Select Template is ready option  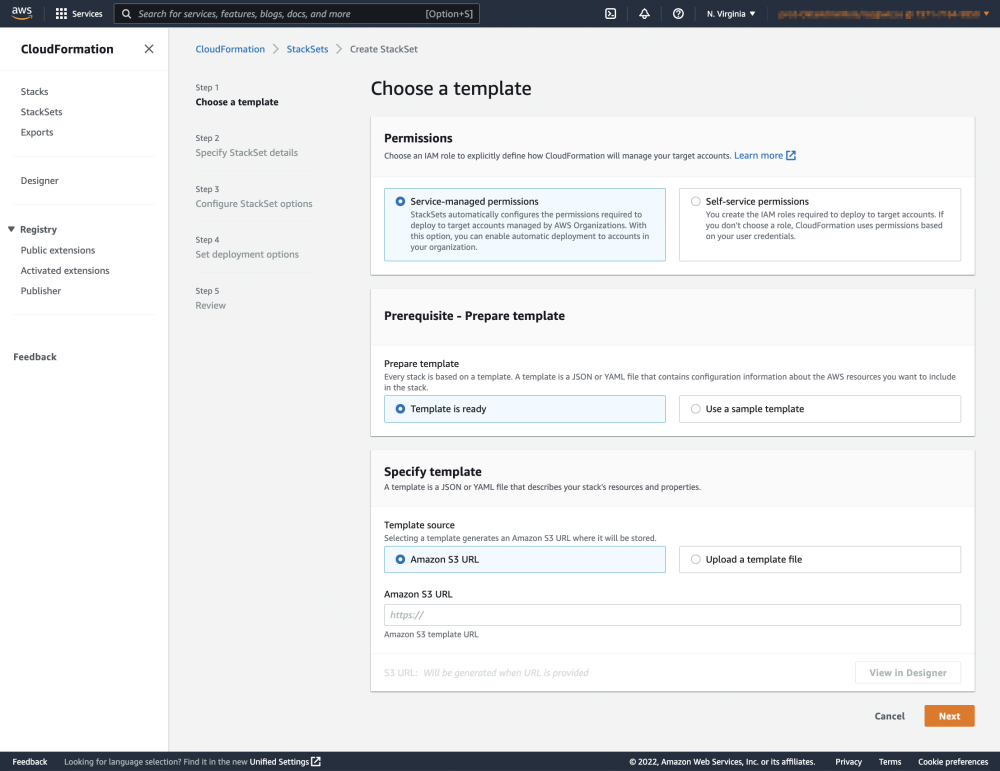[x=524, y=409]
